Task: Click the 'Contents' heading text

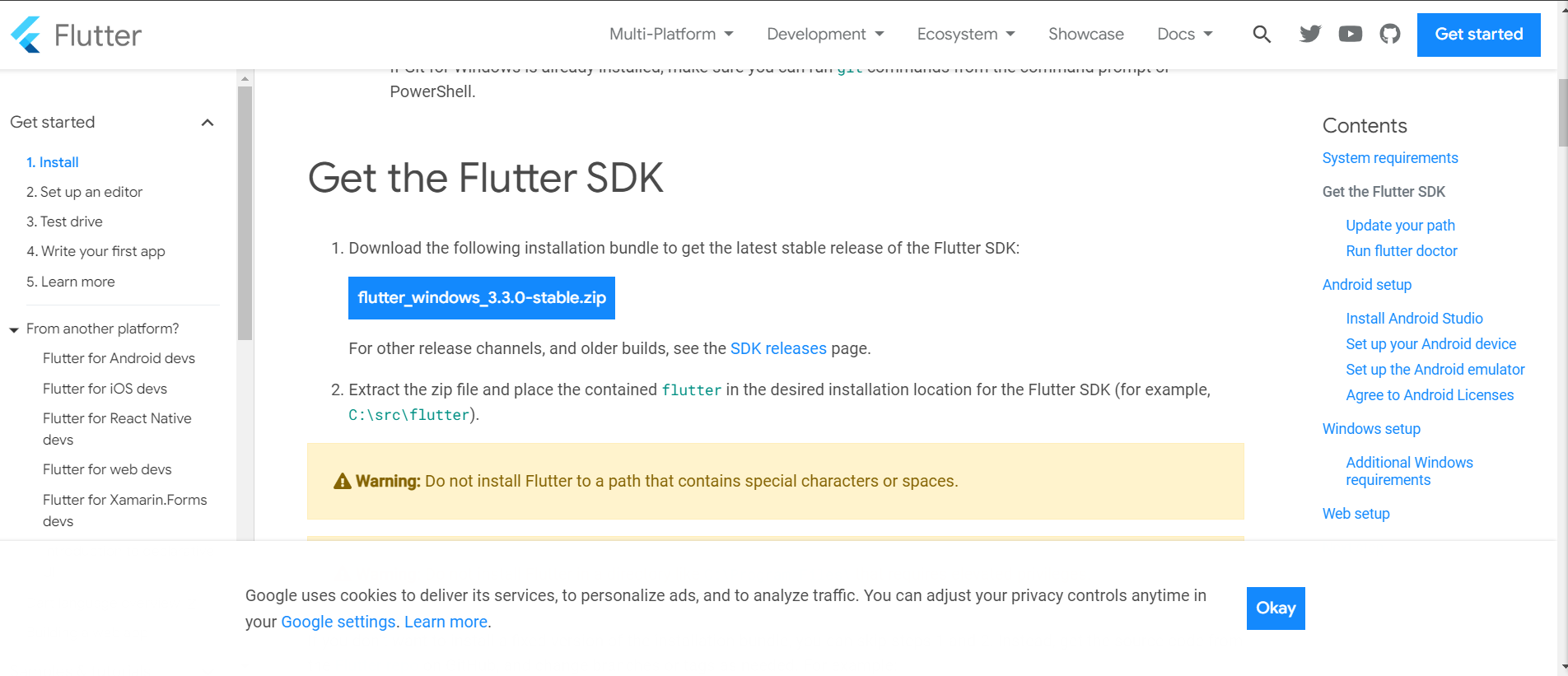Action: tap(1365, 126)
